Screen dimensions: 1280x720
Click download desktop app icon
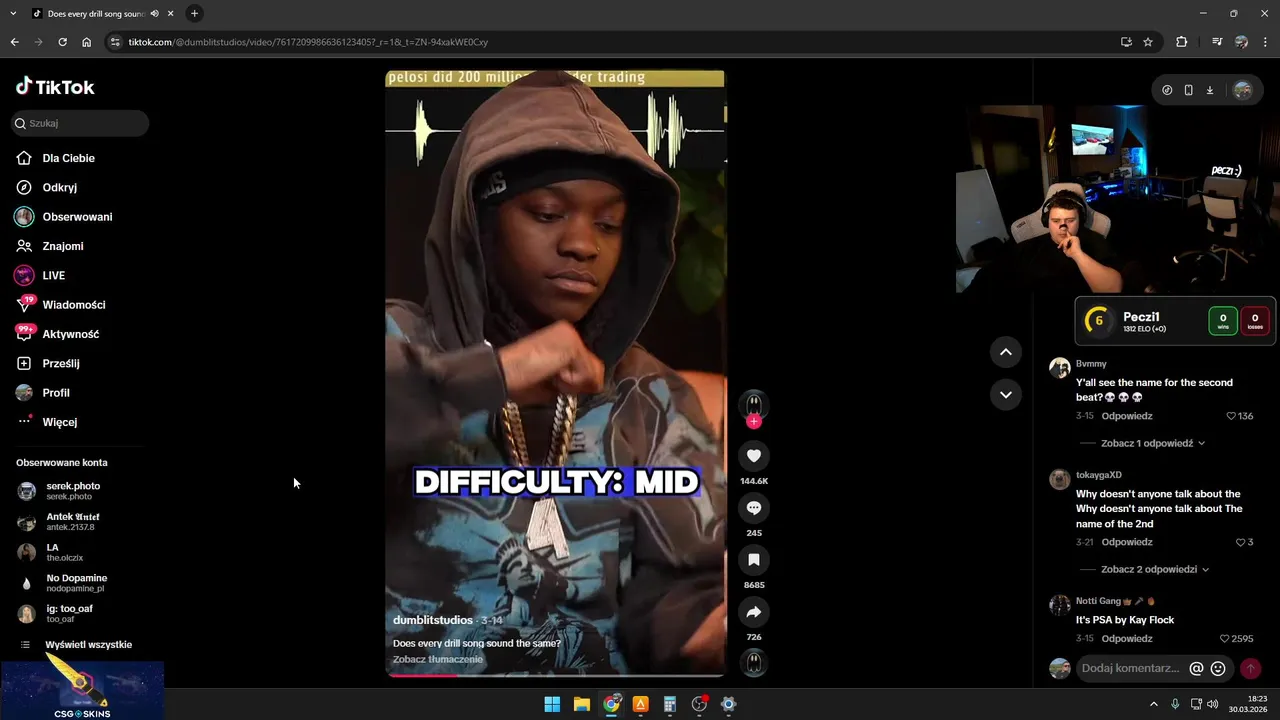[1209, 90]
